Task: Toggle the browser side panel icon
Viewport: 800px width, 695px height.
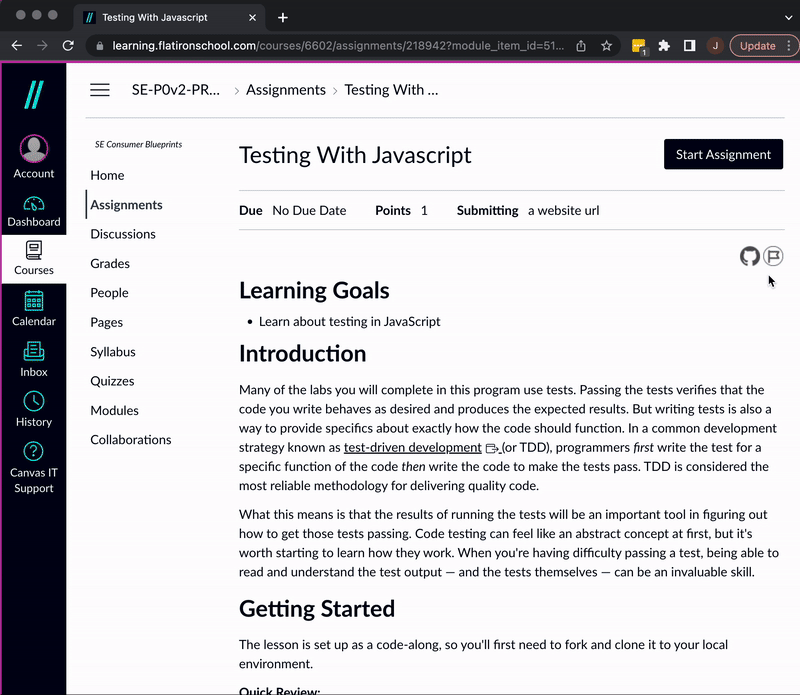Action: click(x=689, y=46)
